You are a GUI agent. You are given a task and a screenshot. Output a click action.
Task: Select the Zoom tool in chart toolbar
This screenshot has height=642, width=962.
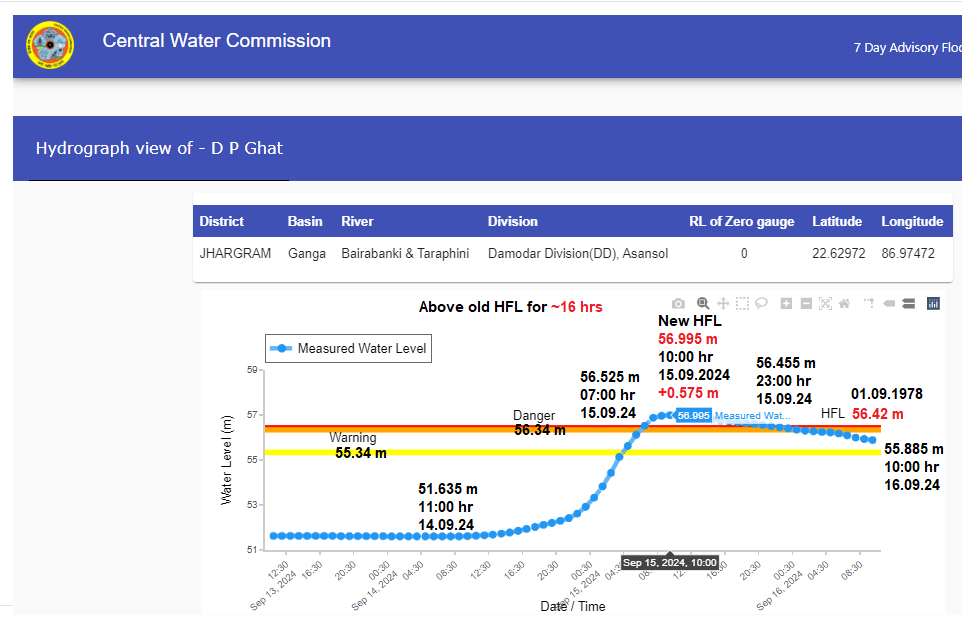pos(703,304)
